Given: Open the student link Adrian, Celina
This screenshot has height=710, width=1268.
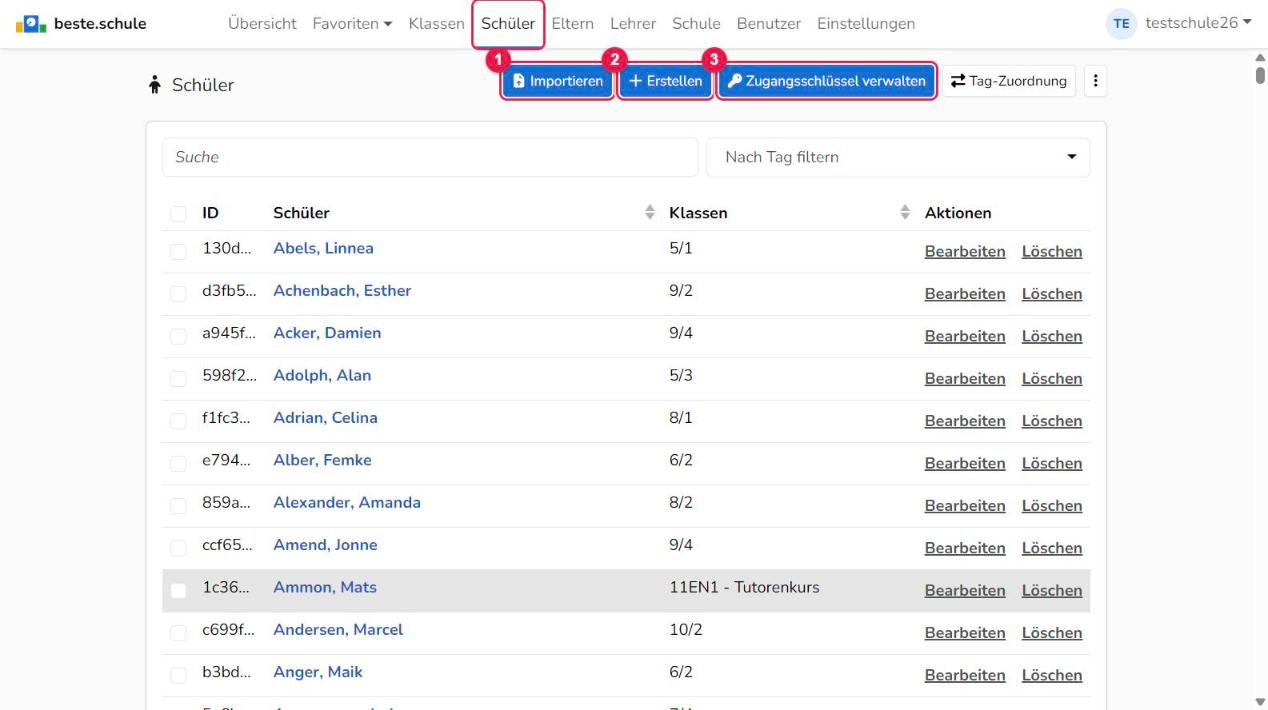Looking at the screenshot, I should 325,418.
